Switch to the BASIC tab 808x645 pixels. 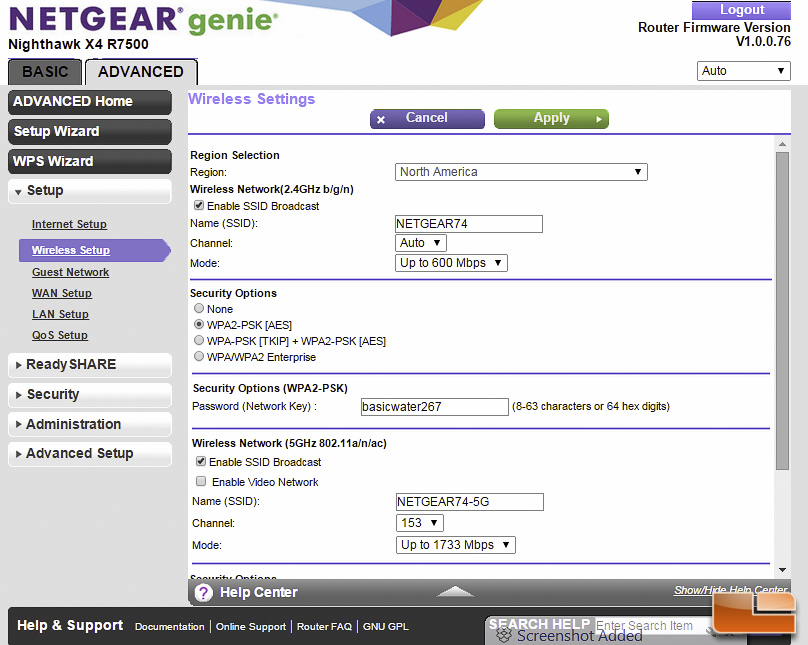point(45,72)
